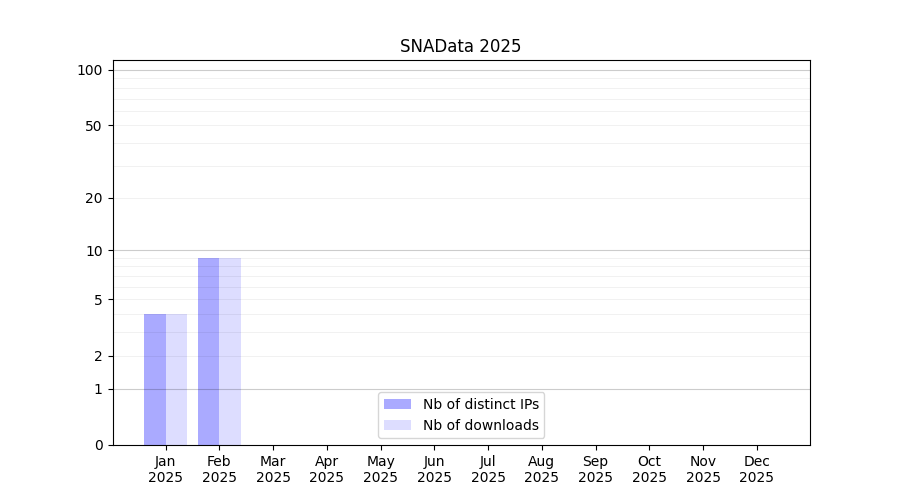Select the 'Dec 2025' x-axis label
This screenshot has width=900, height=500.
756,469
